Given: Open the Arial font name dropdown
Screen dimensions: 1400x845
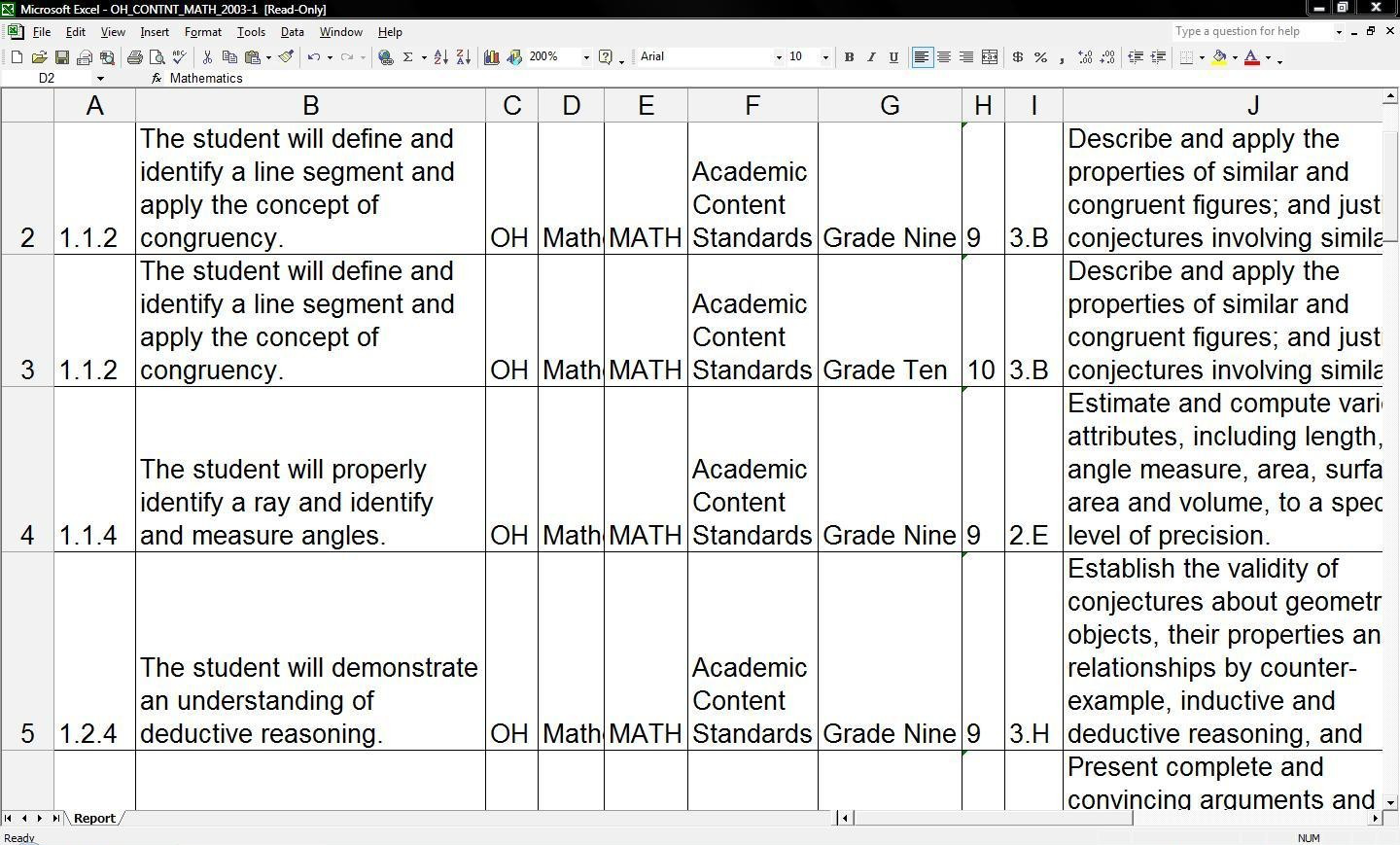Looking at the screenshot, I should pos(778,57).
